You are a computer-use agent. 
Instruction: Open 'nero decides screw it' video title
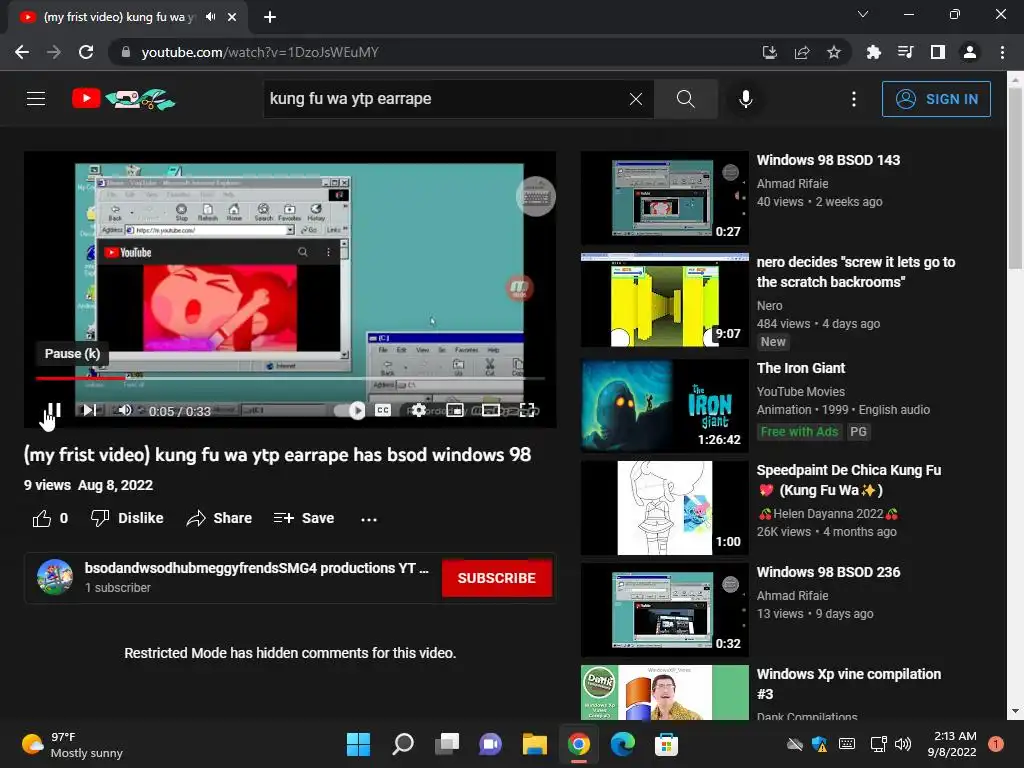(856, 272)
